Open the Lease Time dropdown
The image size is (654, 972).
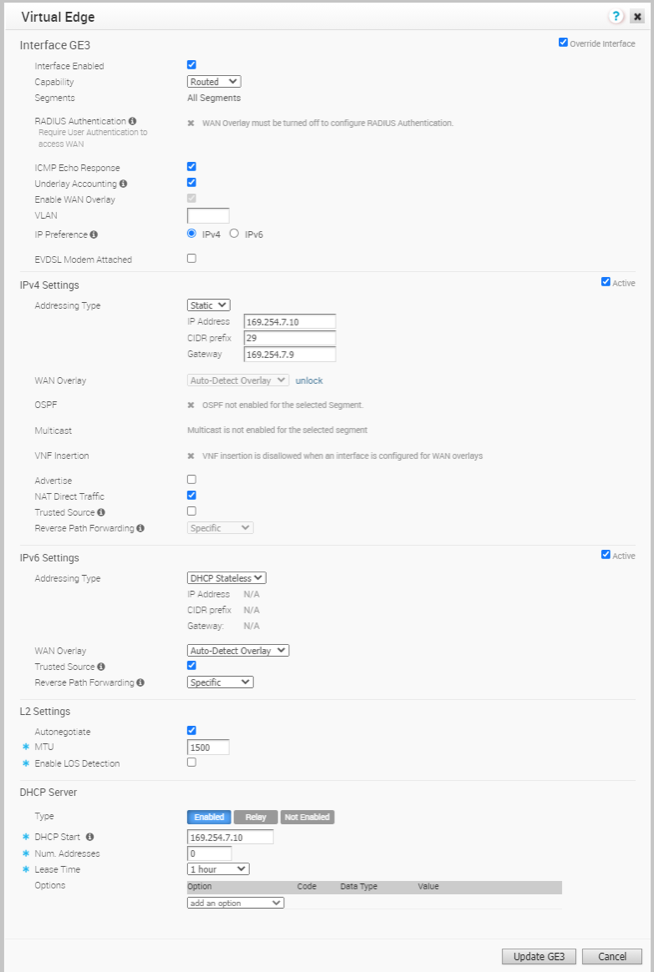[x=218, y=869]
